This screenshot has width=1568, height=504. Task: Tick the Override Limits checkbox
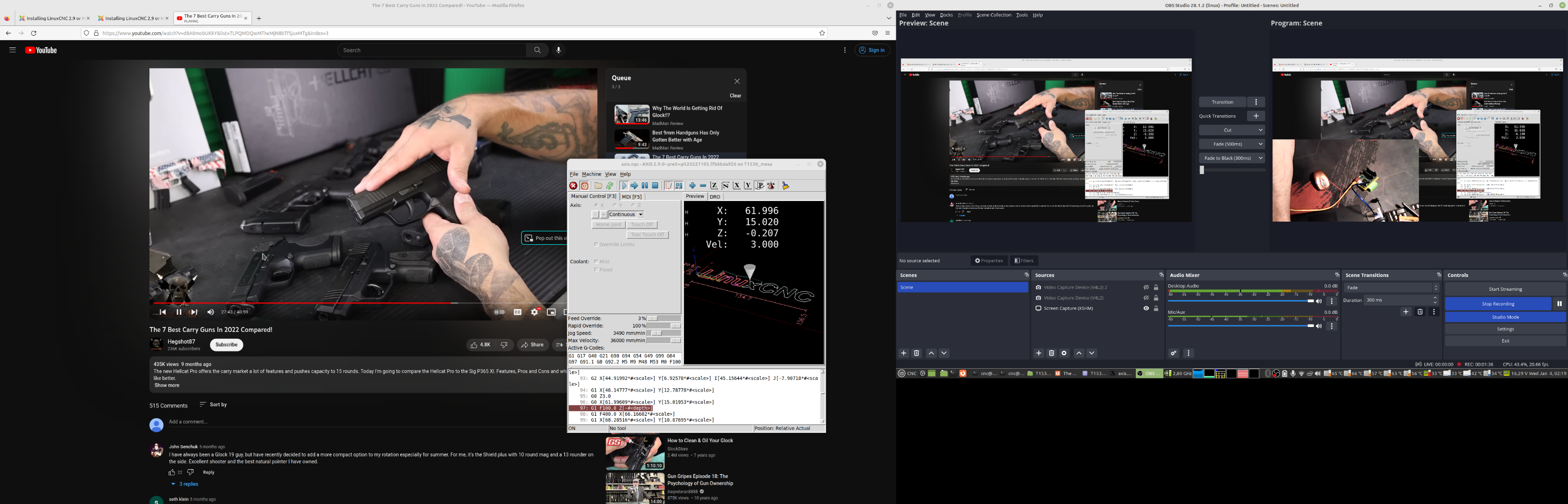click(x=596, y=245)
